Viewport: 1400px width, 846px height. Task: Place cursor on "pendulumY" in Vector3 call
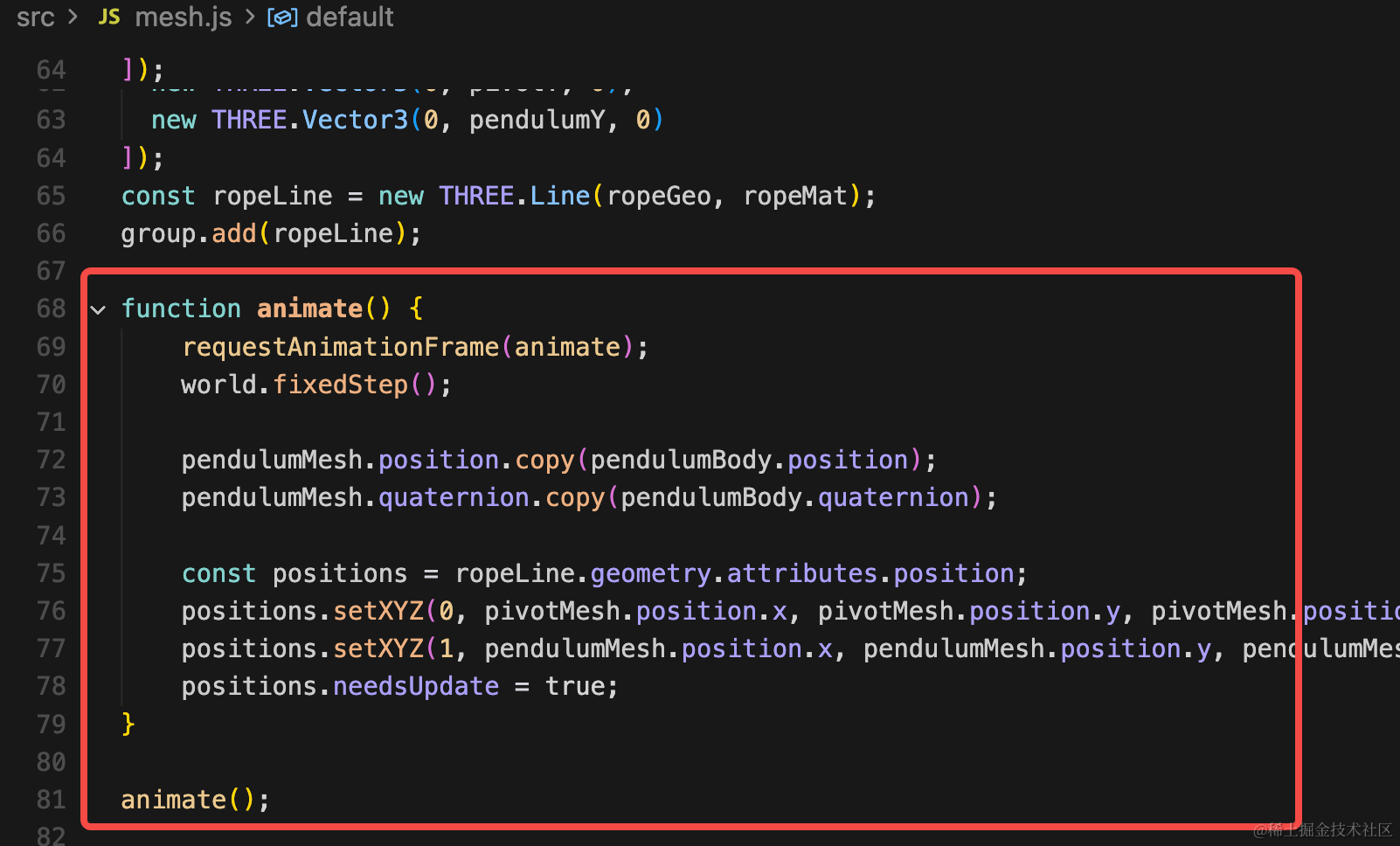click(537, 120)
